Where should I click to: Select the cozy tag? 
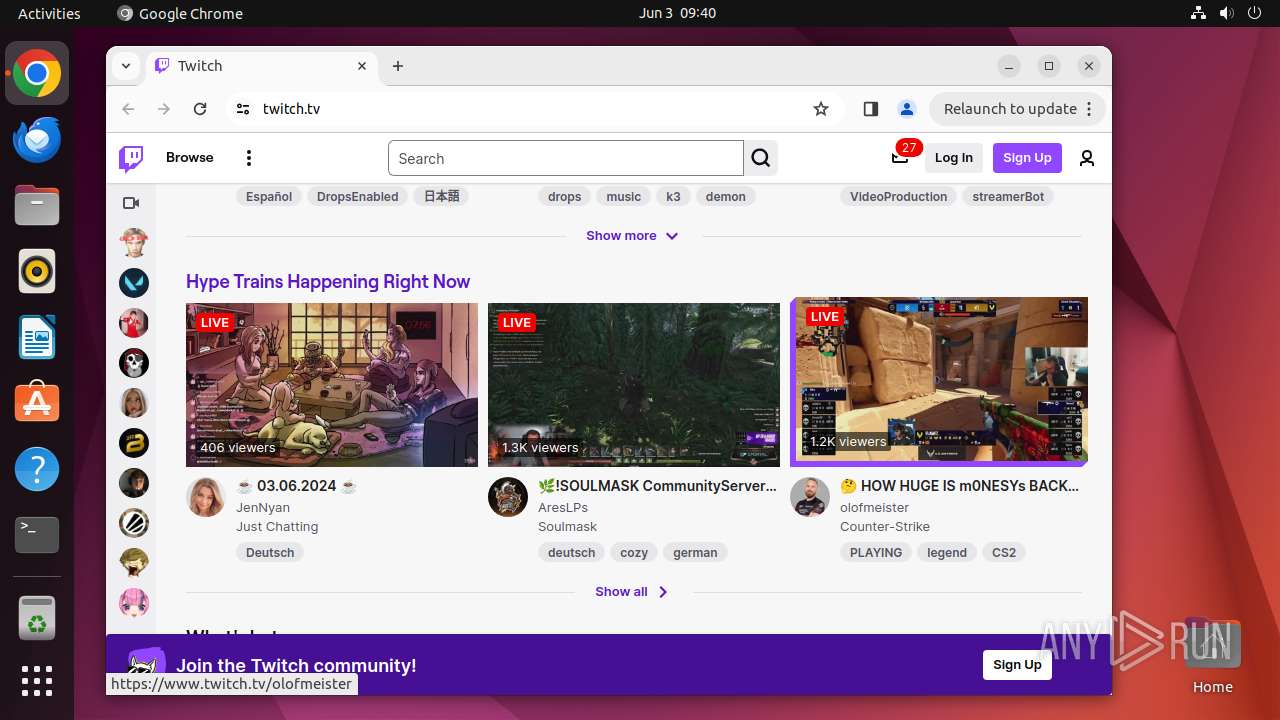[x=634, y=553]
